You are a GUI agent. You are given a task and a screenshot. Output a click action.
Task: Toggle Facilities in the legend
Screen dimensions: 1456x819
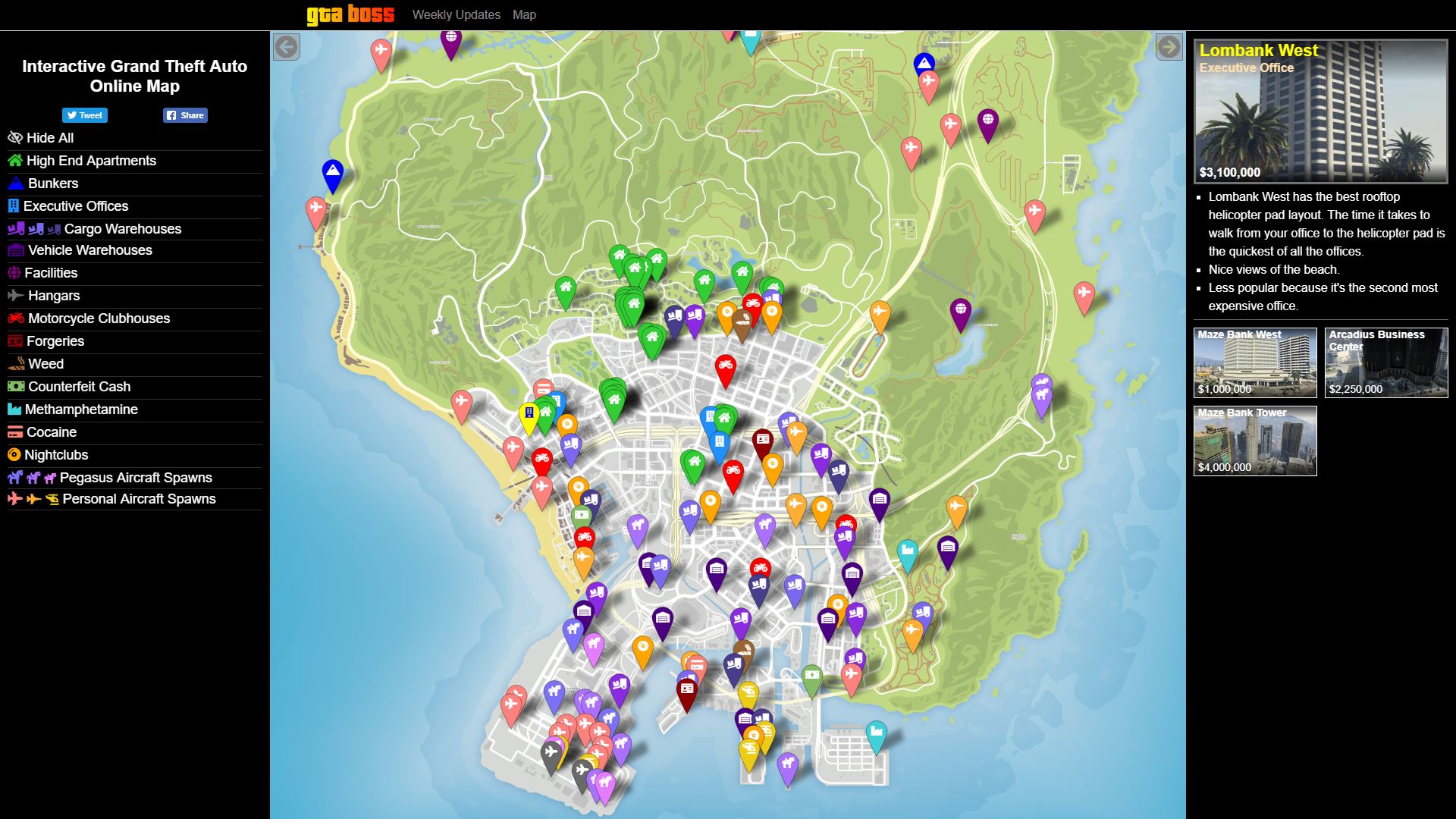coord(42,273)
